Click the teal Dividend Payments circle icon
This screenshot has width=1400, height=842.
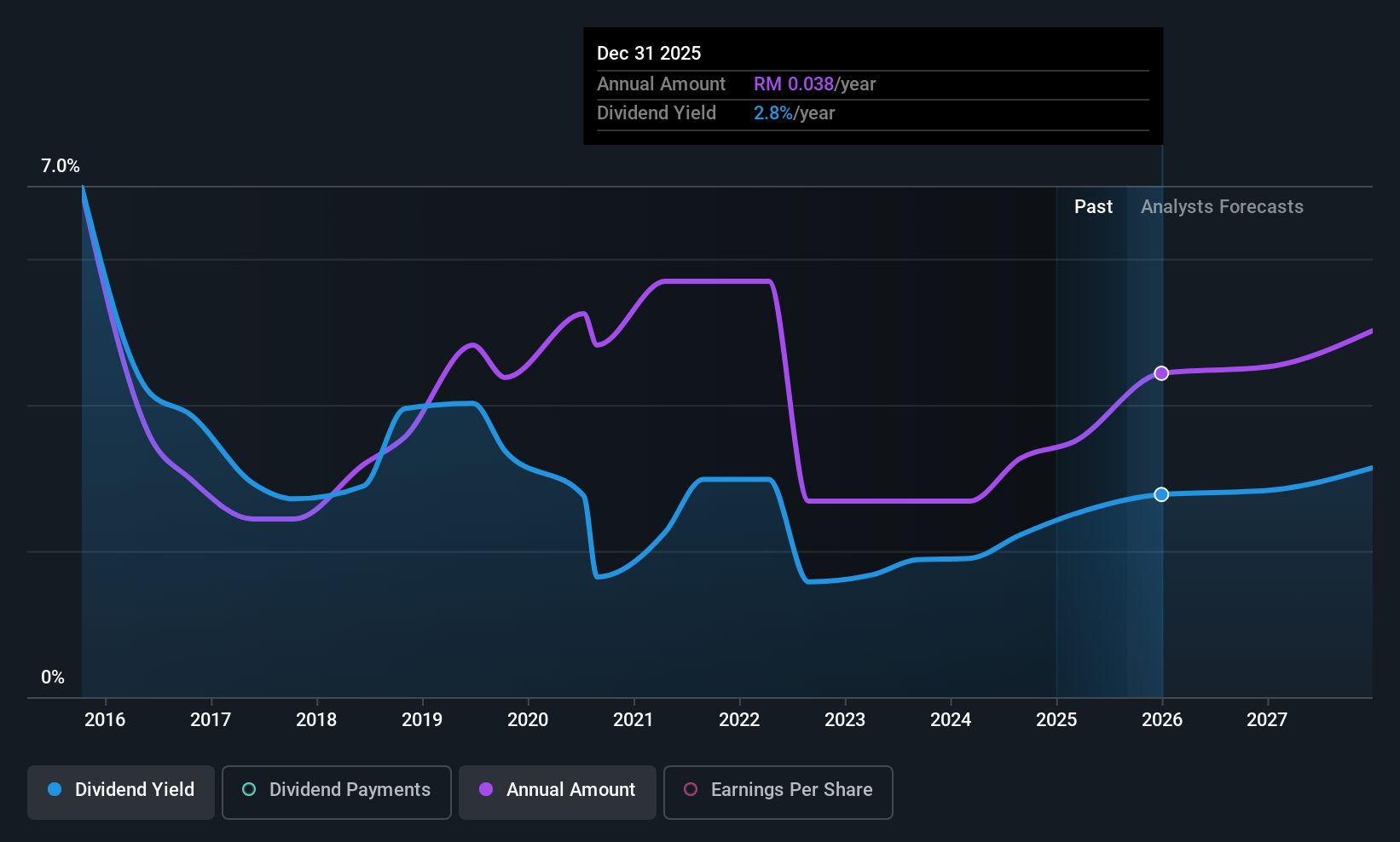tap(248, 790)
